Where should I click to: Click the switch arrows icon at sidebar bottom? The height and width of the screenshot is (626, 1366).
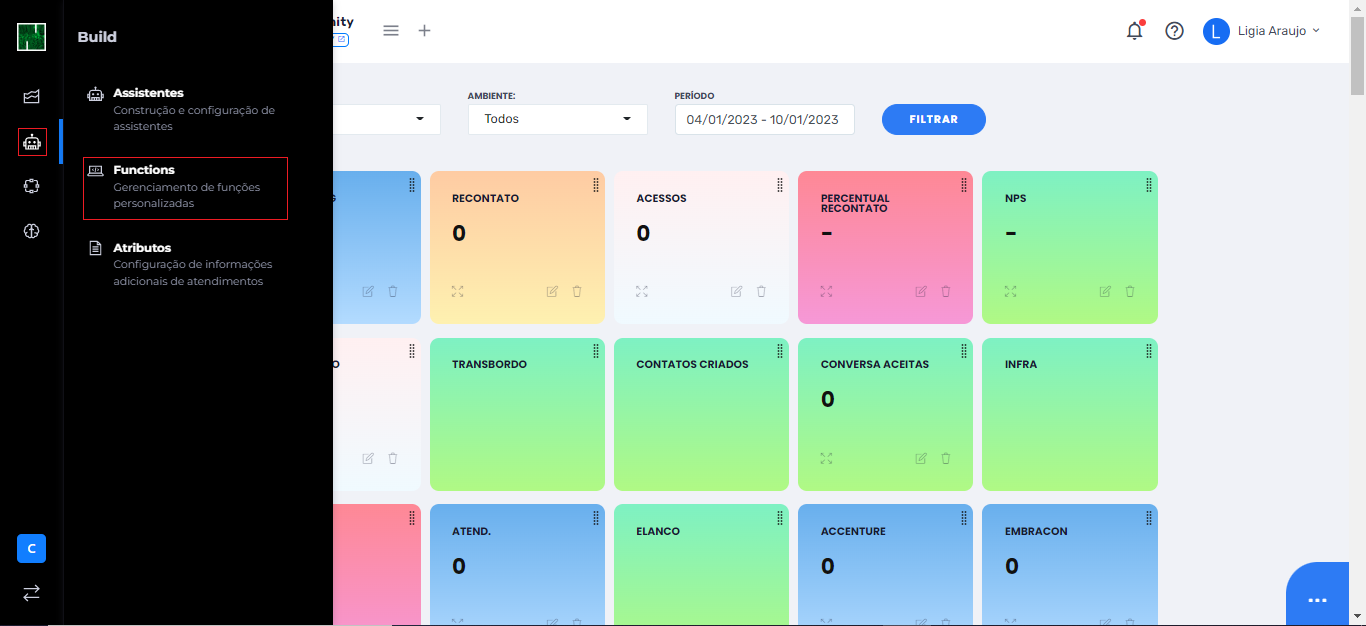(x=32, y=592)
